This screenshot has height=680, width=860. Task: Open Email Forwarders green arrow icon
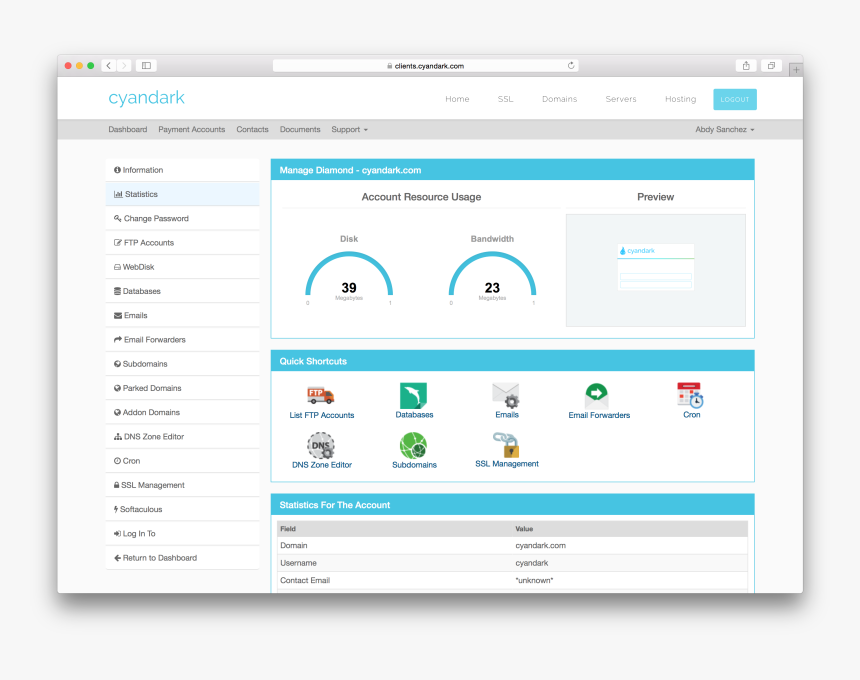click(x=597, y=395)
